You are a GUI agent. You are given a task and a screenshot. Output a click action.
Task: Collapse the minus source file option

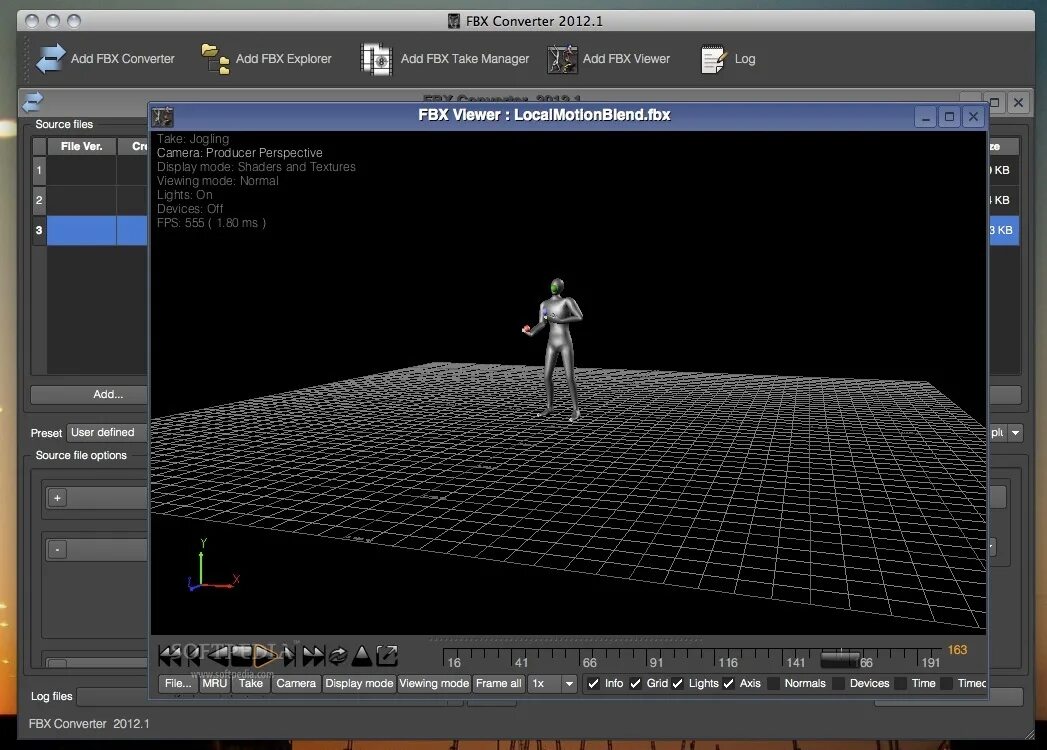[57, 550]
